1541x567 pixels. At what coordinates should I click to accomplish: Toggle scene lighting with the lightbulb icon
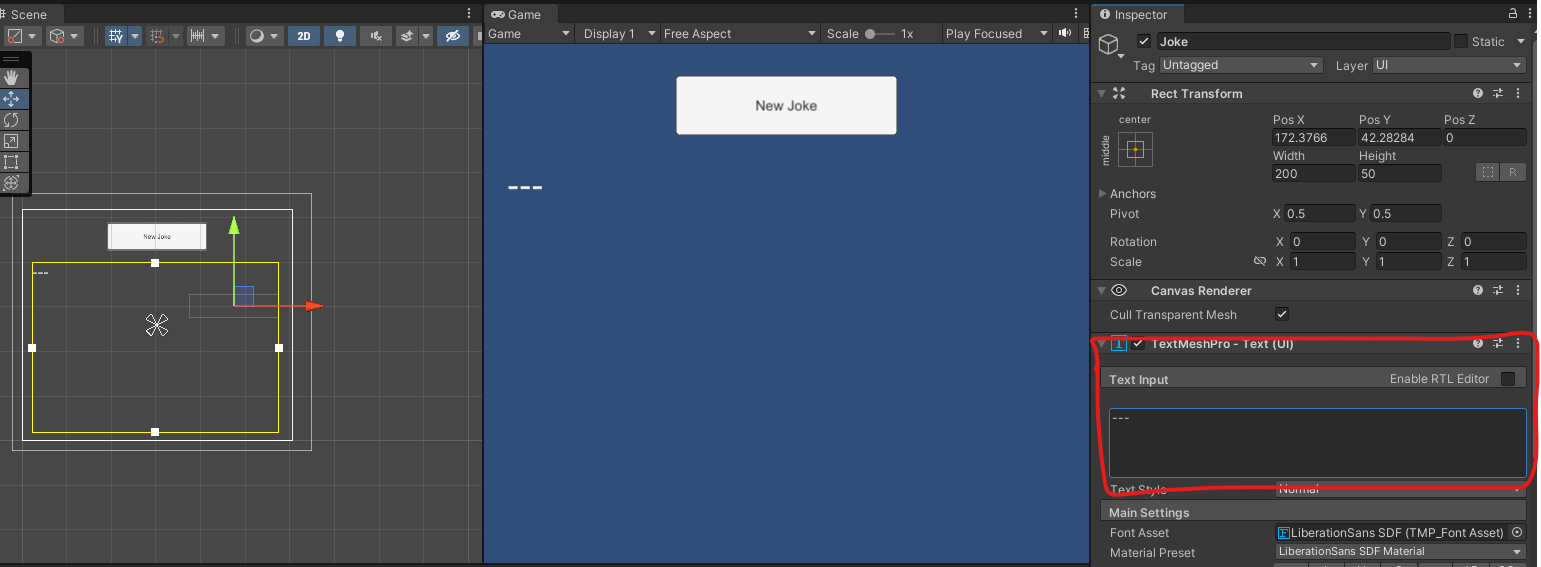[x=340, y=35]
